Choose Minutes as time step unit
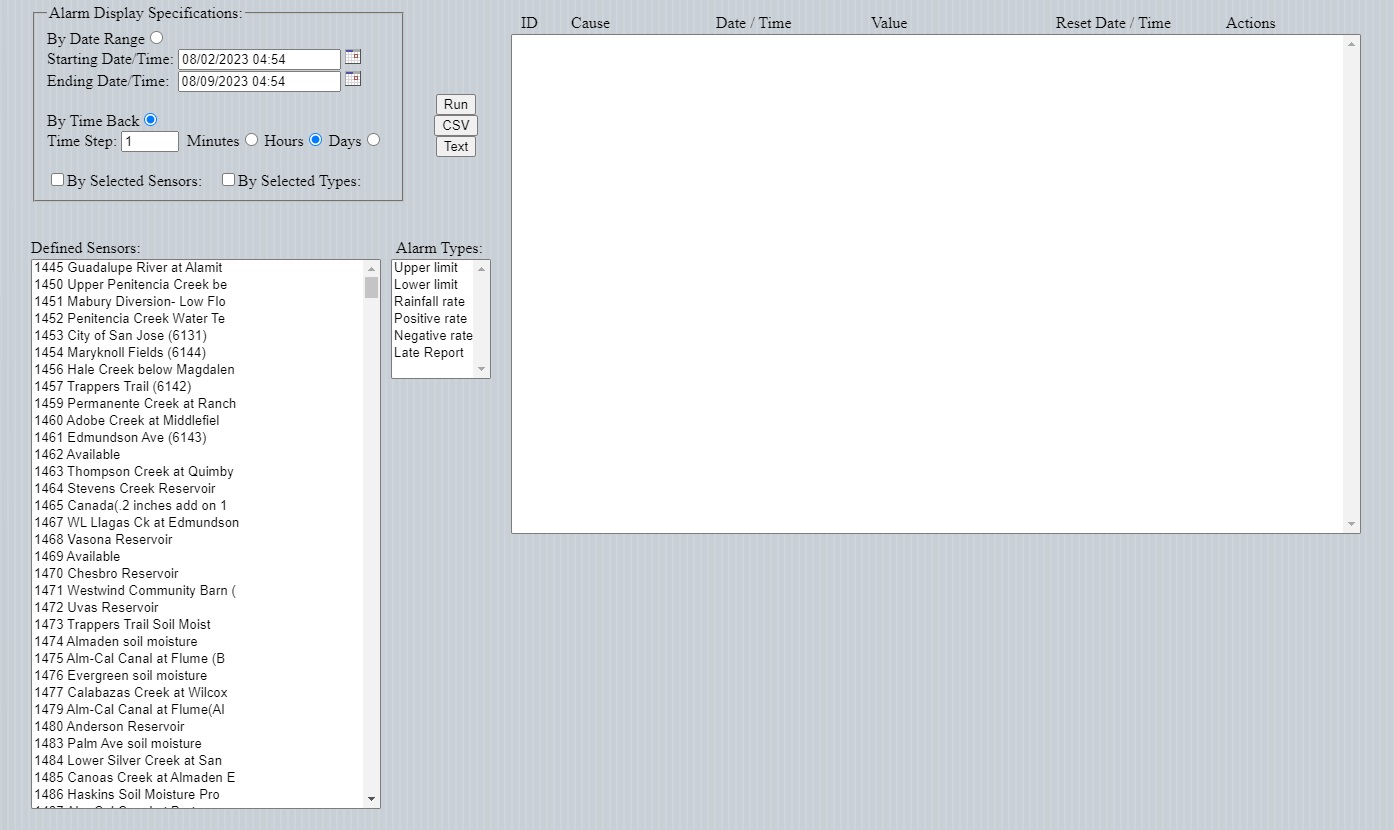This screenshot has width=1394, height=830. 252,140
